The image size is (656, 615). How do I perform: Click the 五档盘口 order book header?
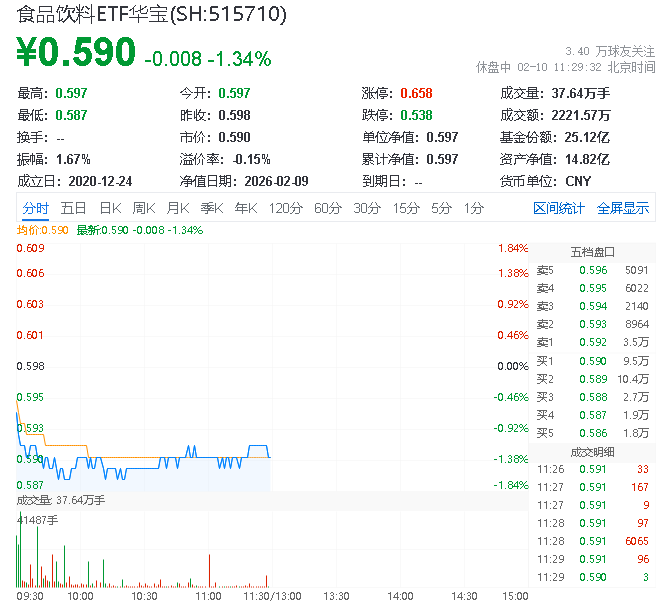click(592, 252)
